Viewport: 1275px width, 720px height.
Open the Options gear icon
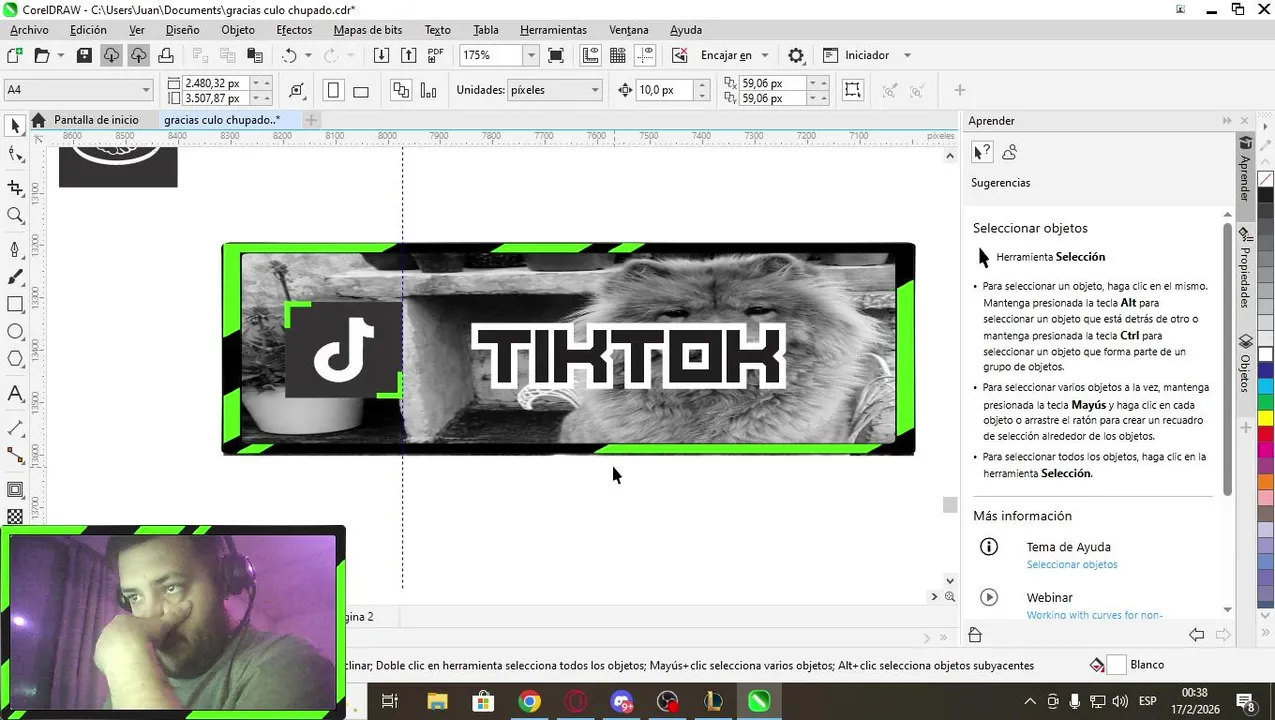click(796, 56)
